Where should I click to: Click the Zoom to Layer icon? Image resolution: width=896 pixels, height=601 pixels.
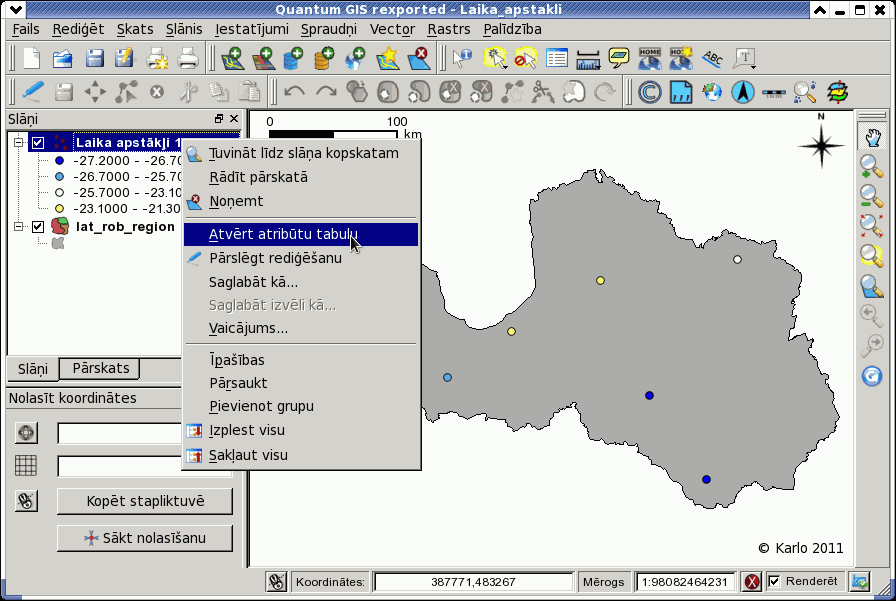coord(872,286)
